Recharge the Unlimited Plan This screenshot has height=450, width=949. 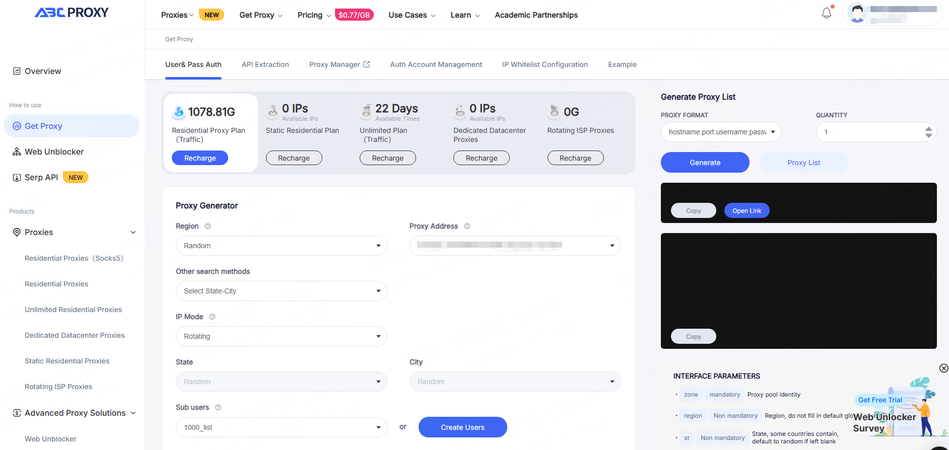(x=387, y=158)
